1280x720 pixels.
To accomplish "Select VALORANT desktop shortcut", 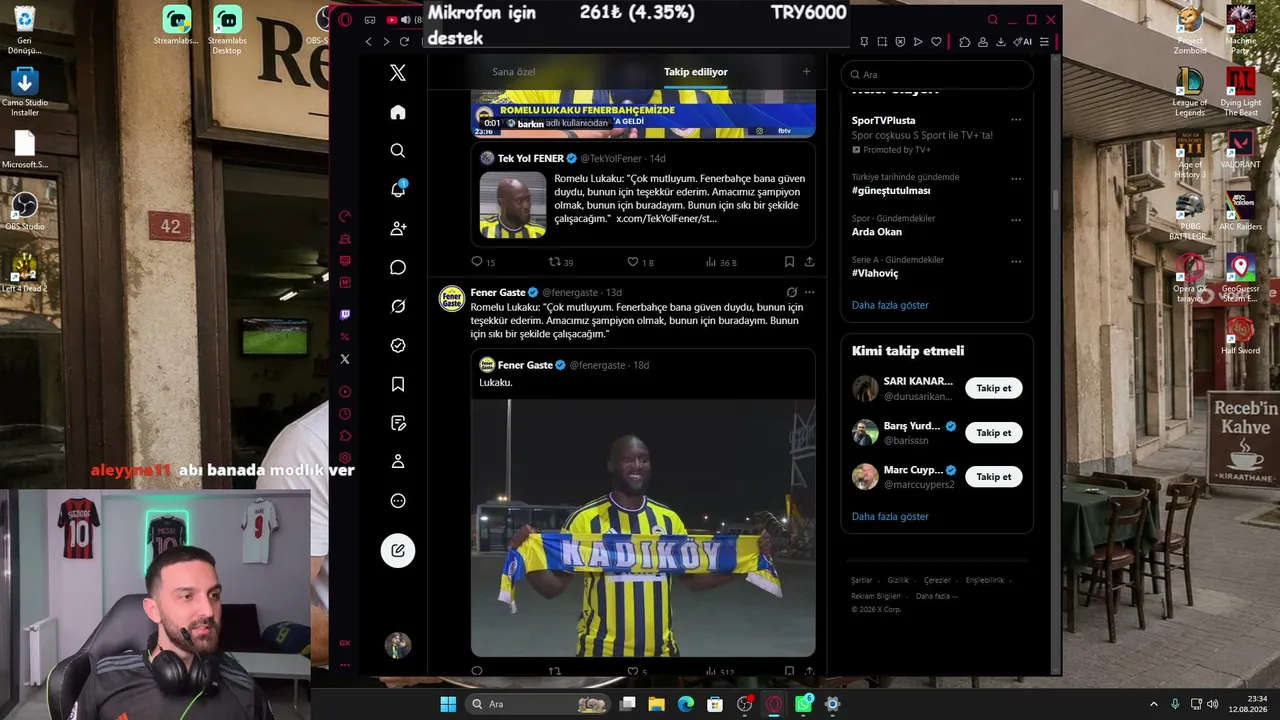I will tap(1240, 148).
